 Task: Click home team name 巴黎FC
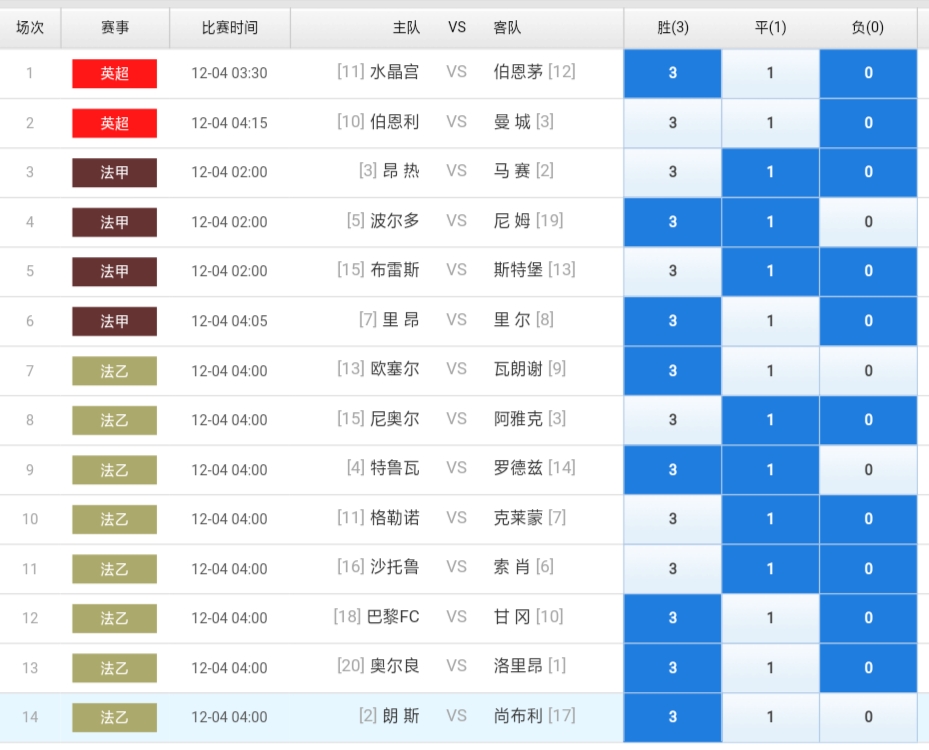pyautogui.click(x=393, y=617)
